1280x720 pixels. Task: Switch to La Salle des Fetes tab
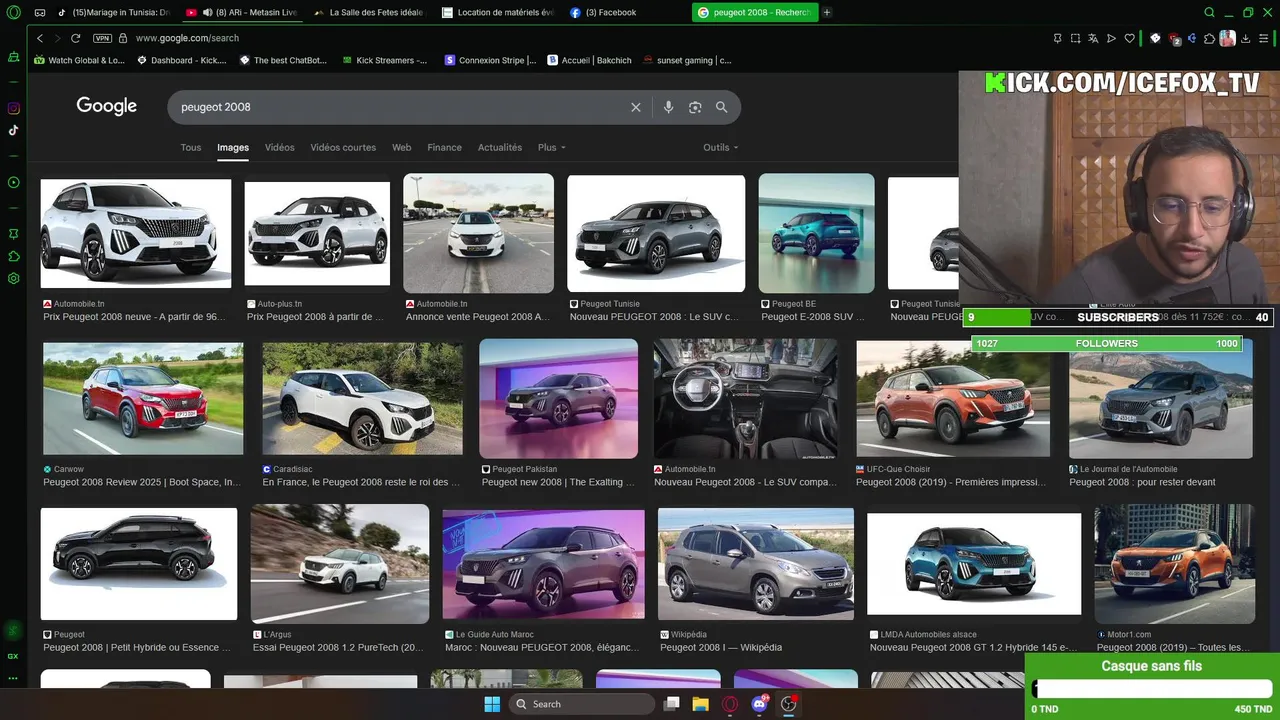click(371, 13)
